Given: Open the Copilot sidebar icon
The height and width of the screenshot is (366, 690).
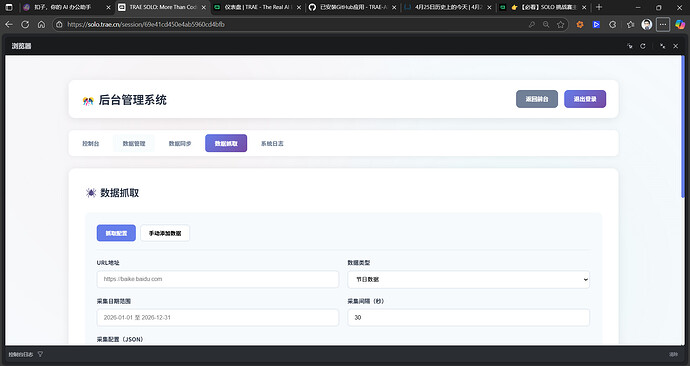Looking at the screenshot, I should coord(680,25).
